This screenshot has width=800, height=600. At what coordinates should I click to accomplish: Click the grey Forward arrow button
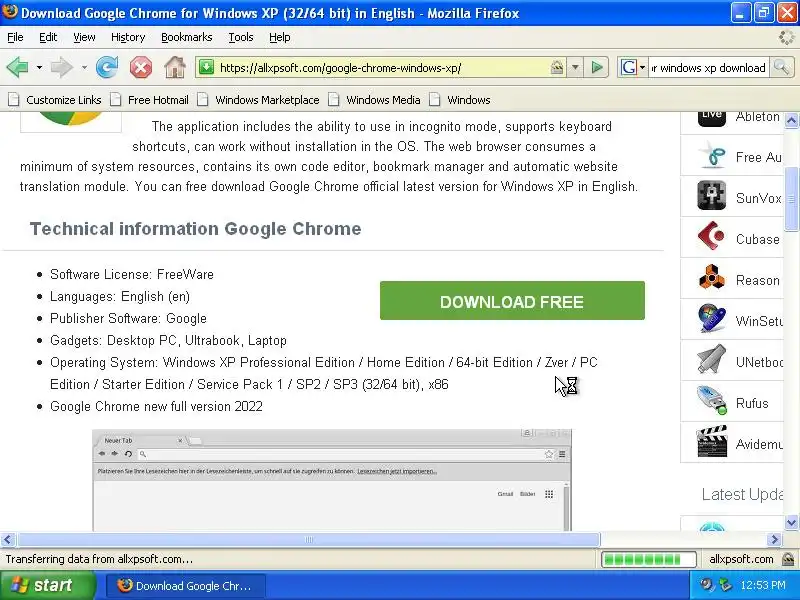tap(62, 67)
